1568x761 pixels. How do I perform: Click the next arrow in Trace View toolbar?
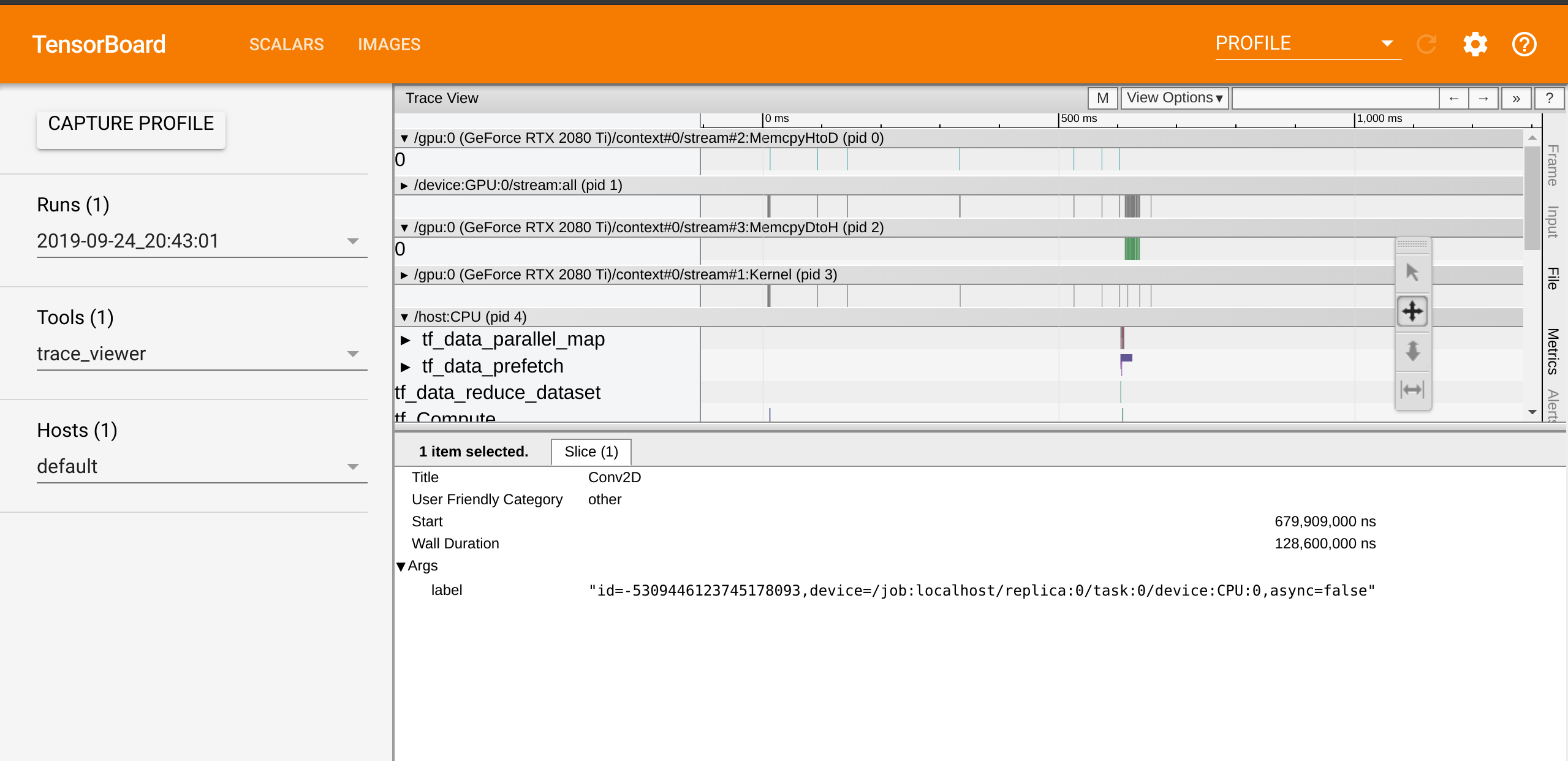(x=1485, y=97)
